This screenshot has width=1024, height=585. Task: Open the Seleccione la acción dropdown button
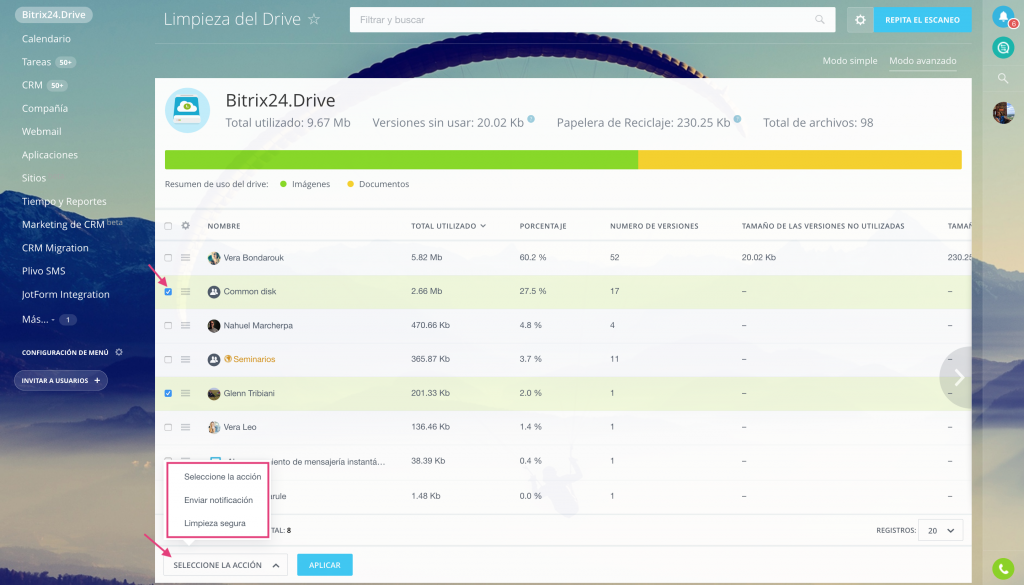point(225,565)
